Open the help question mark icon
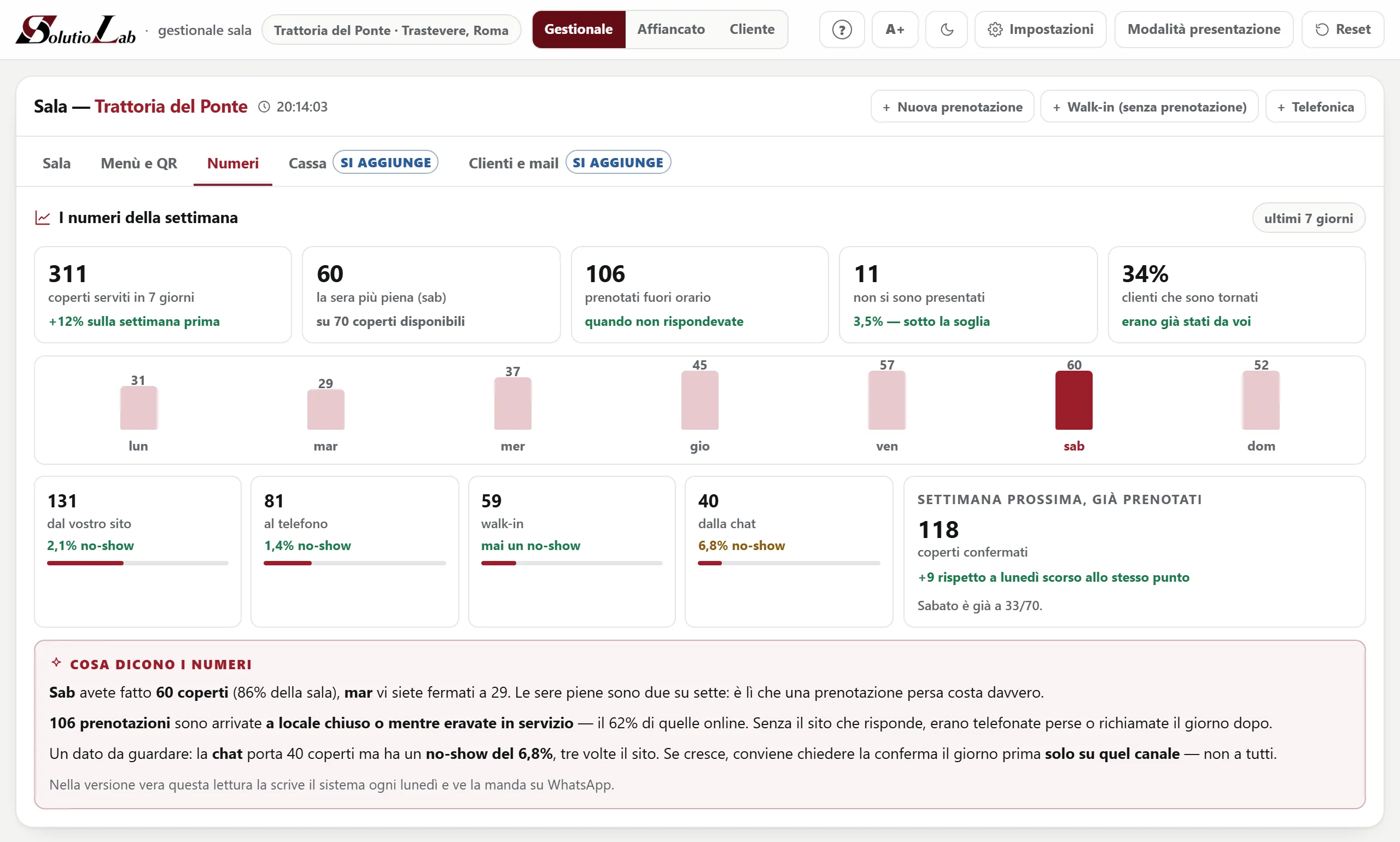 click(842, 30)
